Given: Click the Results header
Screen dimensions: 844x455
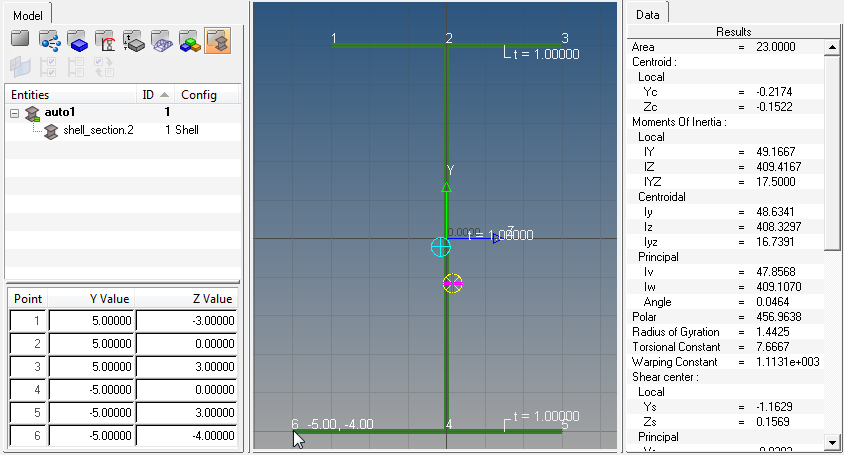Looking at the screenshot, I should point(733,32).
